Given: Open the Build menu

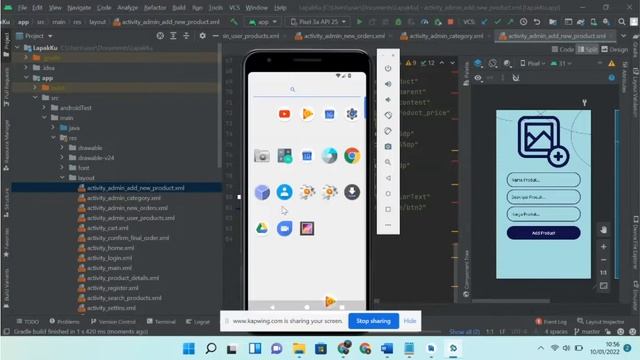Looking at the screenshot, I should click(x=179, y=7).
